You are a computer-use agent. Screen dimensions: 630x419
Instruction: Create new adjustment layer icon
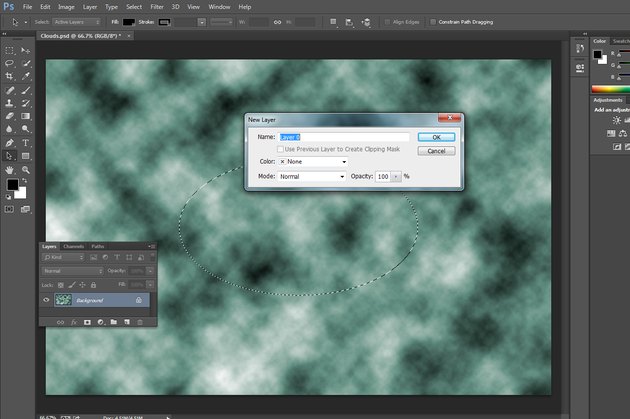(100, 322)
